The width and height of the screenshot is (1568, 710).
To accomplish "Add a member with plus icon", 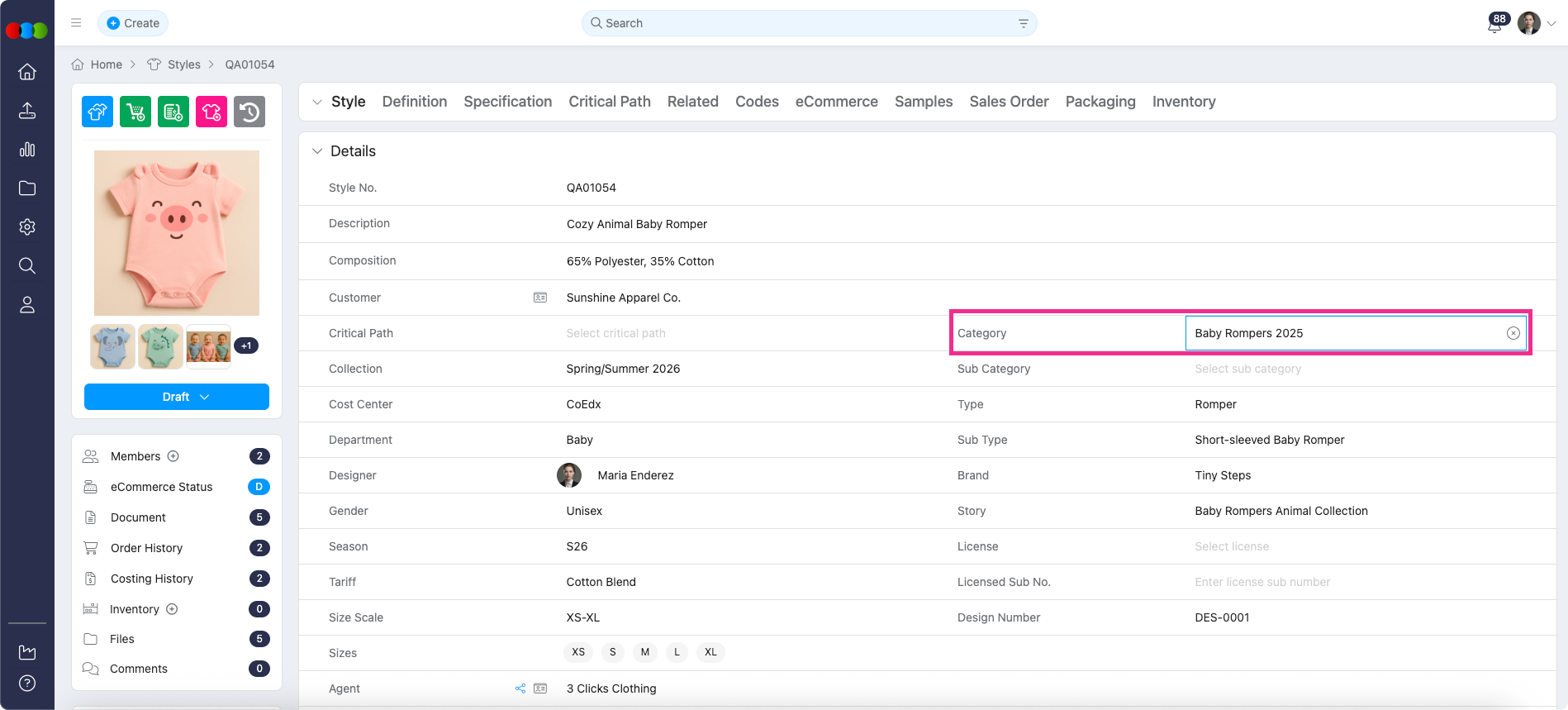I will click(x=173, y=456).
